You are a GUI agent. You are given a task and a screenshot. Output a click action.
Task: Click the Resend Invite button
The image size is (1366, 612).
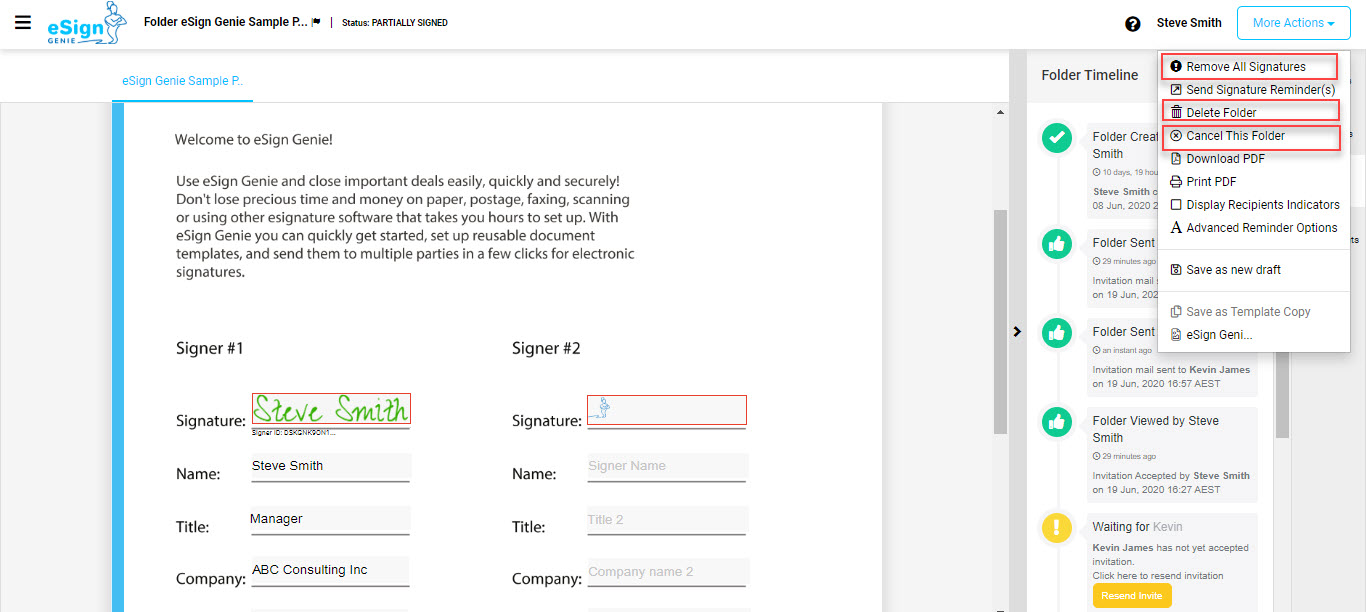point(1131,596)
